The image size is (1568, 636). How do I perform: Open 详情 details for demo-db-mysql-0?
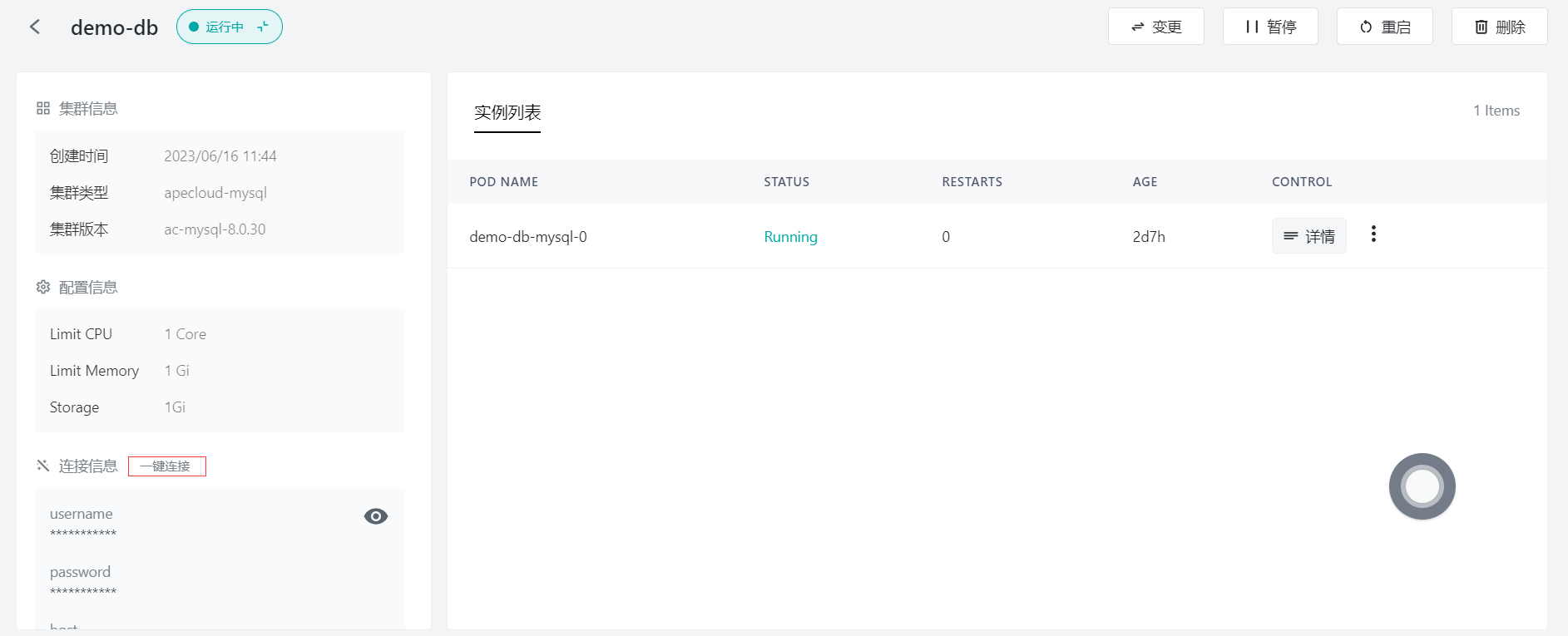(1308, 236)
